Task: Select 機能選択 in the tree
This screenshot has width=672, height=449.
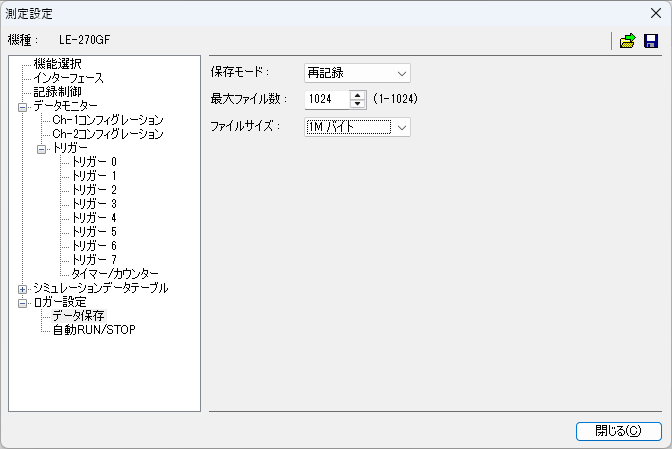Action: [58, 64]
